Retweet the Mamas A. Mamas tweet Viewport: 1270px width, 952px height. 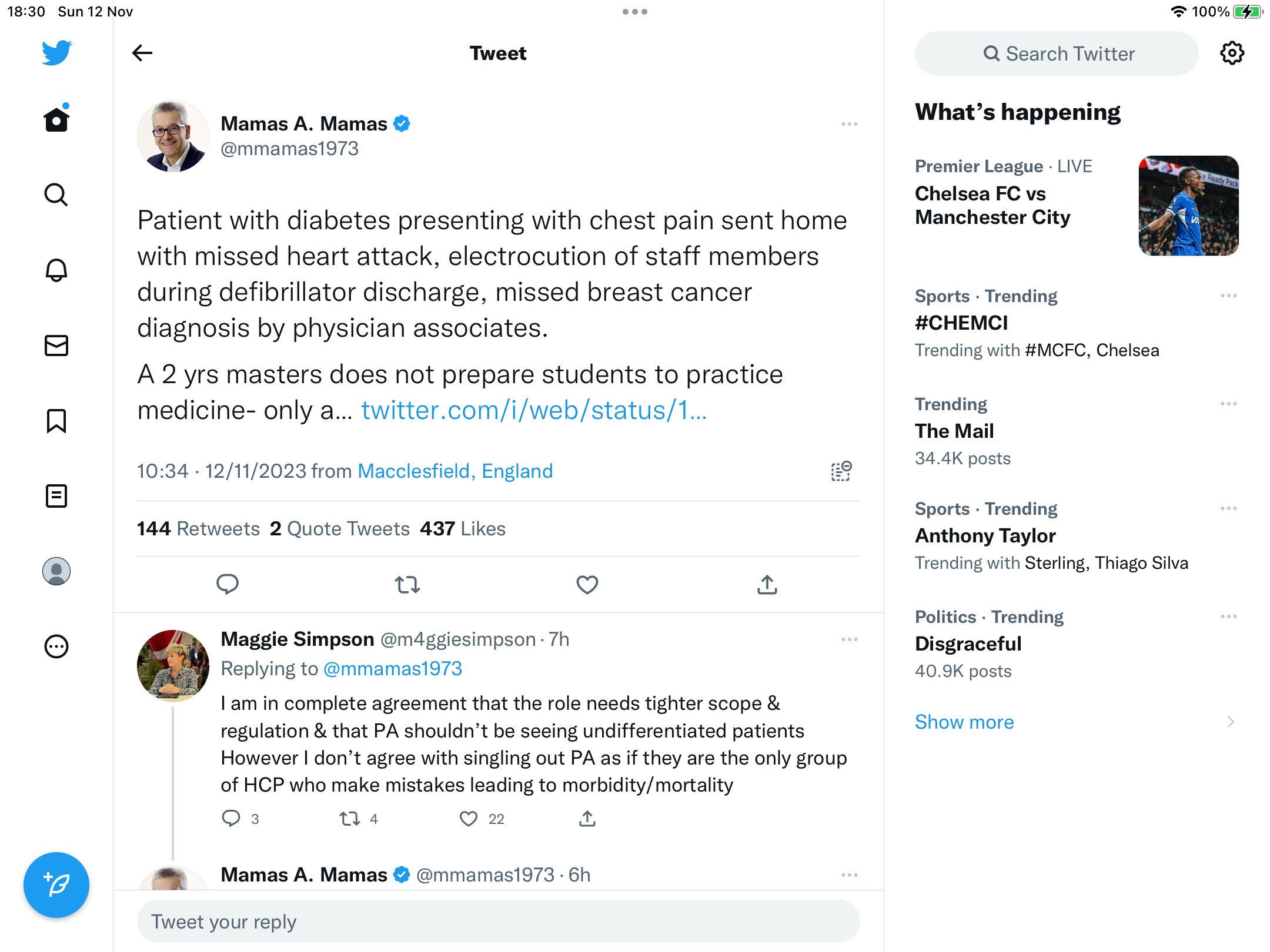tap(407, 585)
